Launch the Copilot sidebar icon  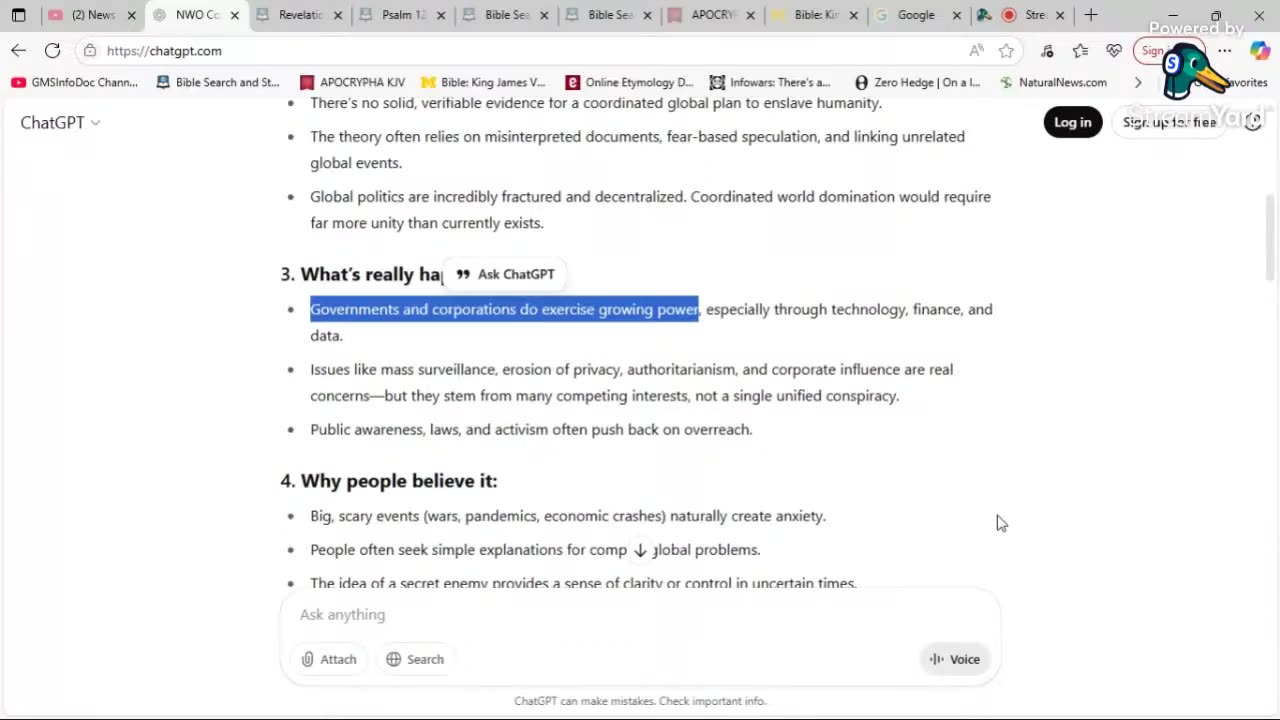point(1259,50)
